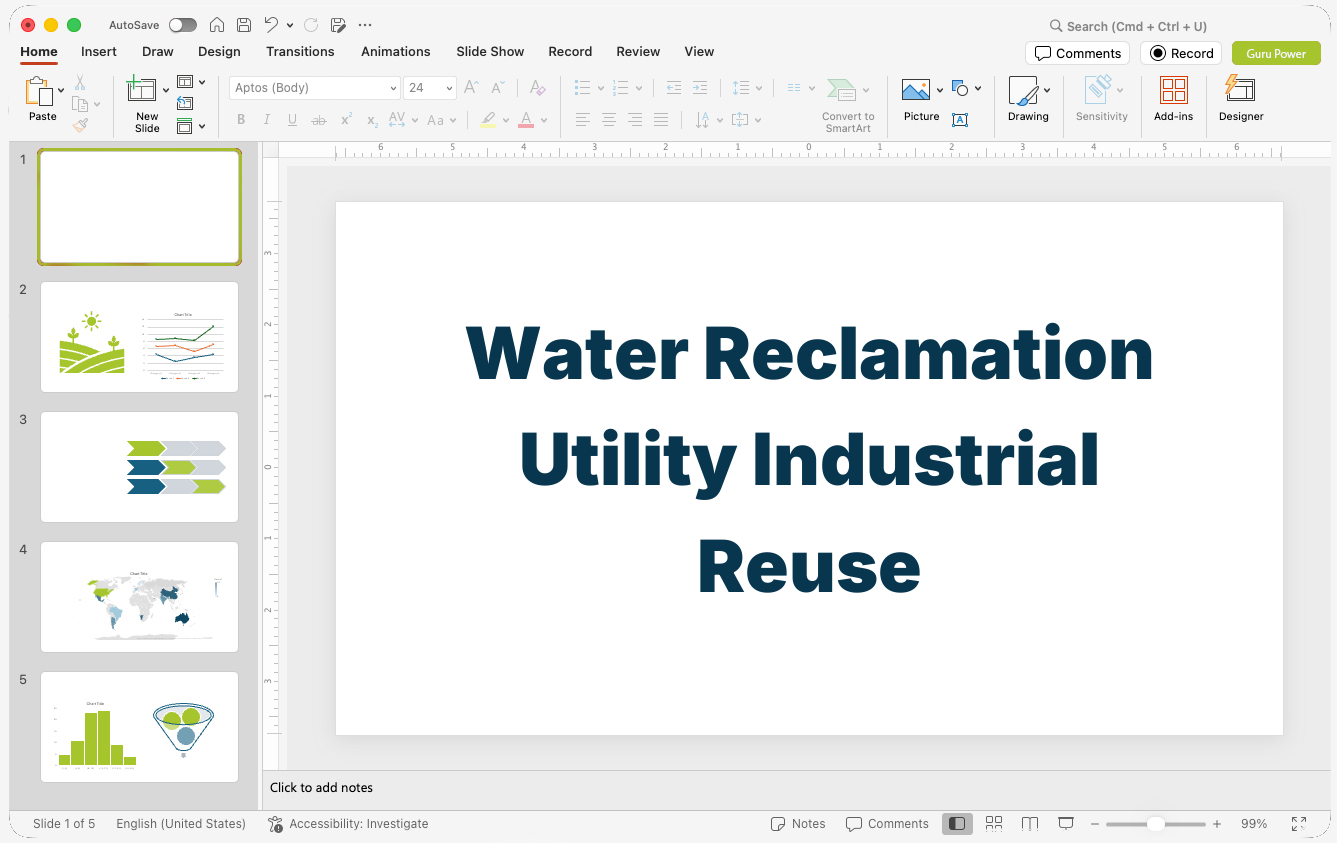Image resolution: width=1337 pixels, height=843 pixels.
Task: Open the line spacing dropdown
Action: point(747,88)
